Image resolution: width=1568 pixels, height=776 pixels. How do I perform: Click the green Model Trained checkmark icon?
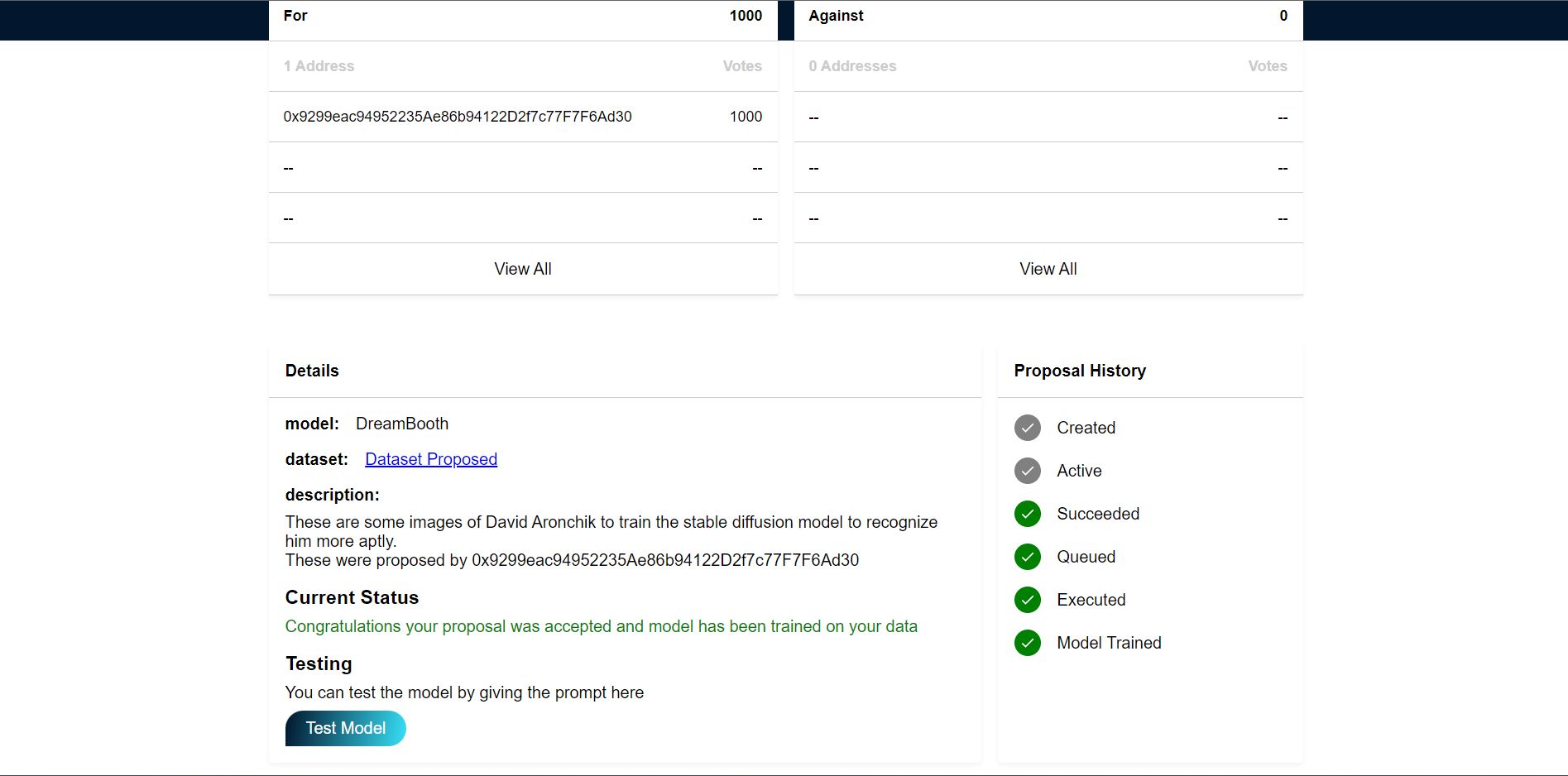pos(1027,643)
